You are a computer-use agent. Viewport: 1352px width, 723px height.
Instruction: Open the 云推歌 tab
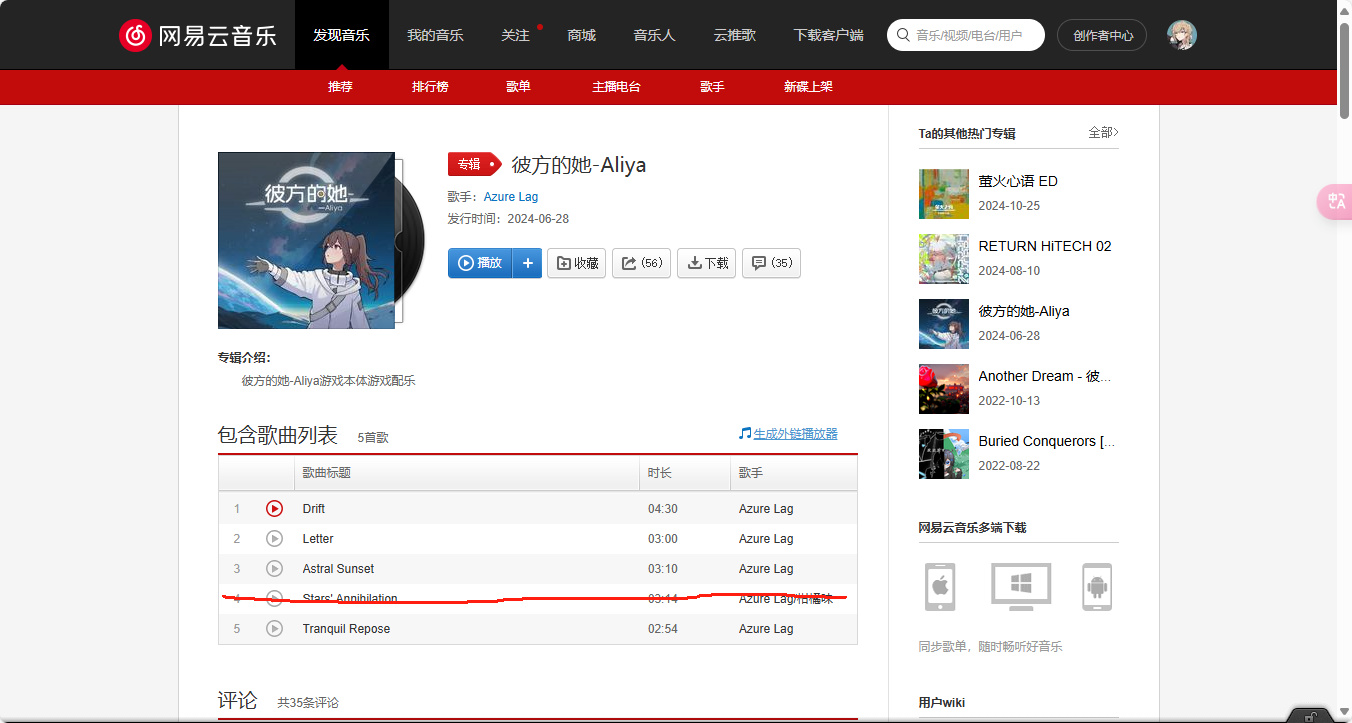(x=734, y=35)
